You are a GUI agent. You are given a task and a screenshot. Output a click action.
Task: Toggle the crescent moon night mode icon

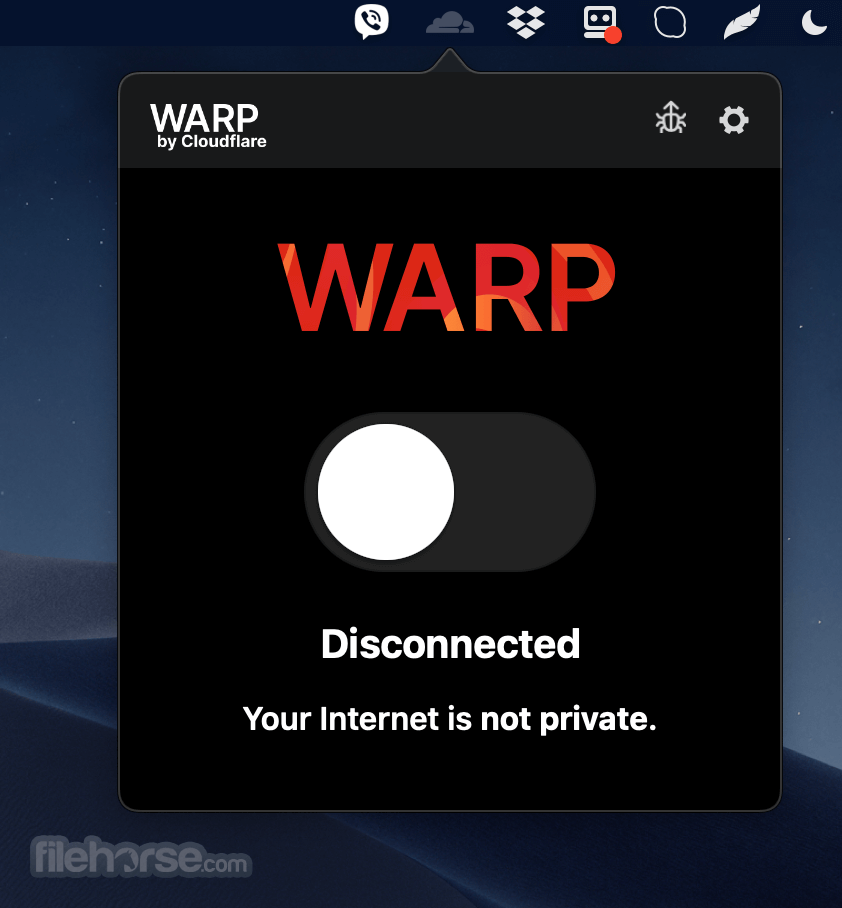pyautogui.click(x=814, y=23)
